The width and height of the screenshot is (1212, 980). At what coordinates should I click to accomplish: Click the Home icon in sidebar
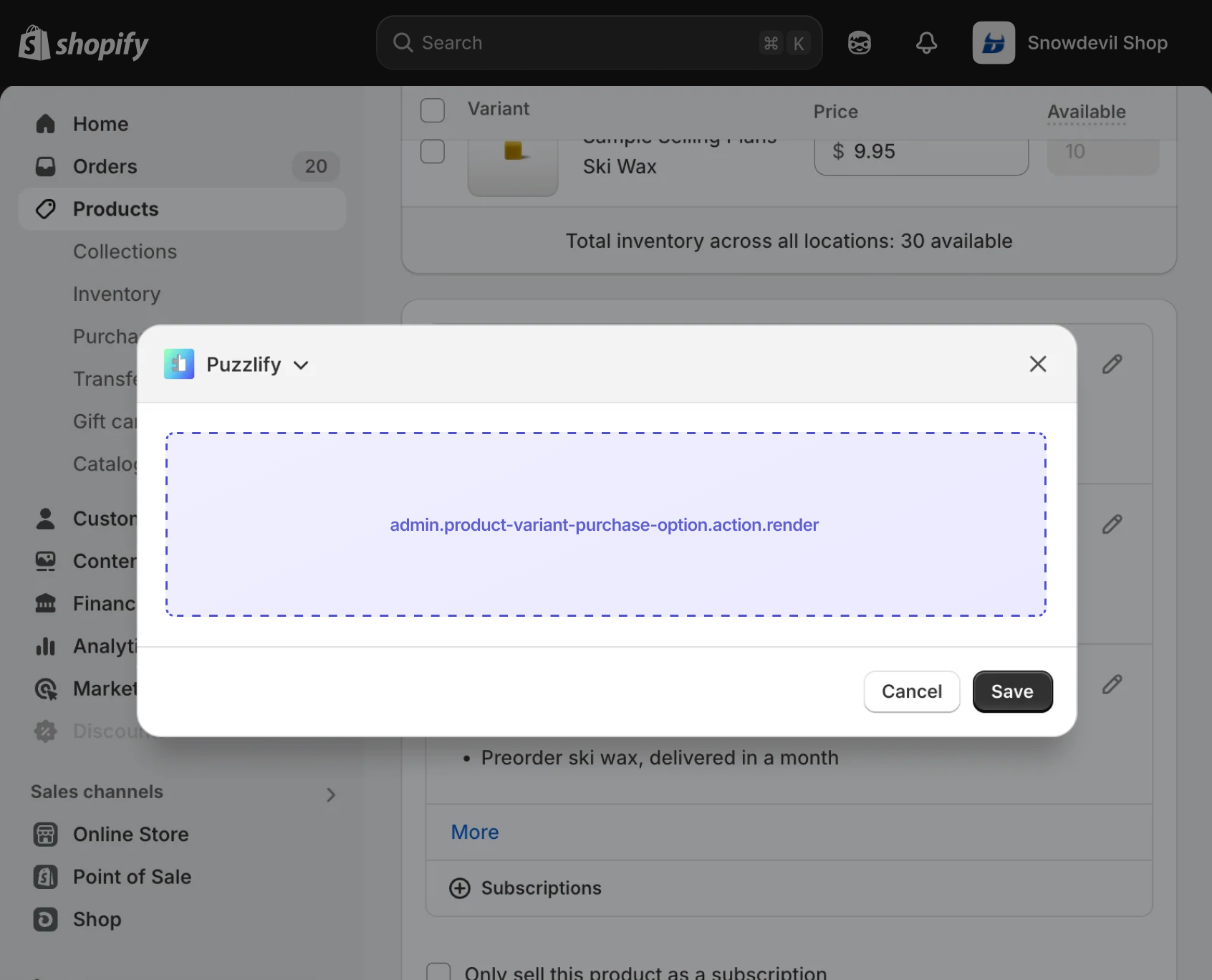[46, 124]
